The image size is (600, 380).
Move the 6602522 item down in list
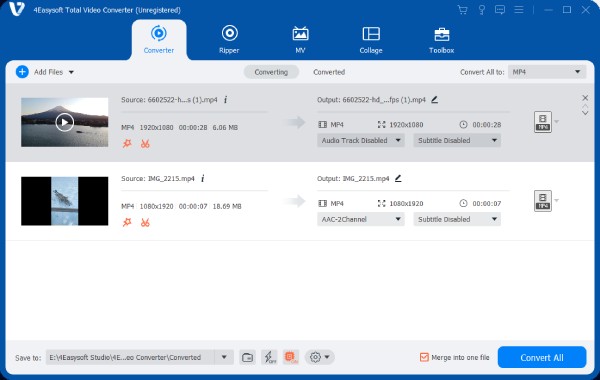[x=585, y=113]
